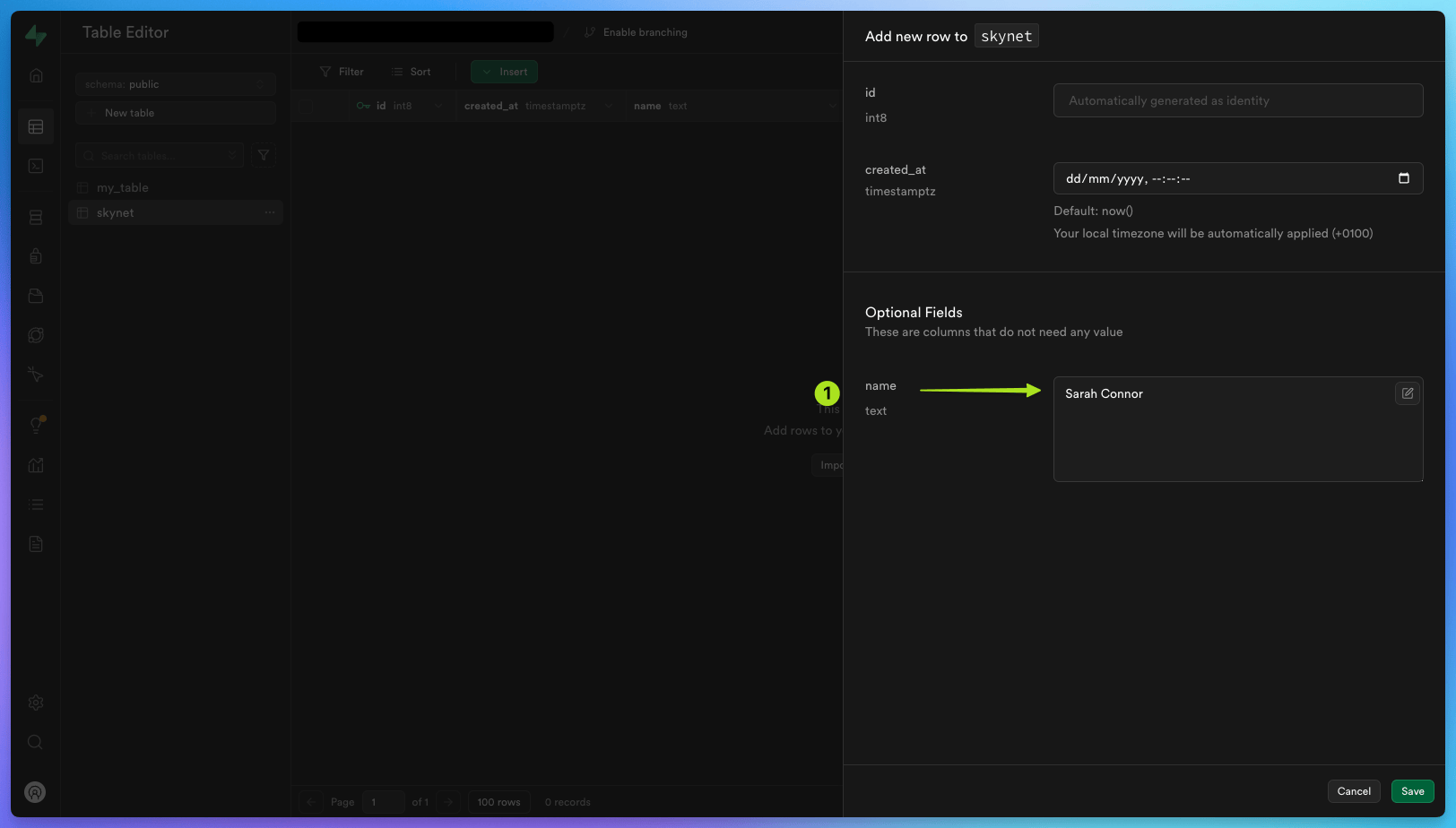This screenshot has width=1456, height=828.
Task: Click the 'Optional Fields' heading
Action: click(914, 312)
